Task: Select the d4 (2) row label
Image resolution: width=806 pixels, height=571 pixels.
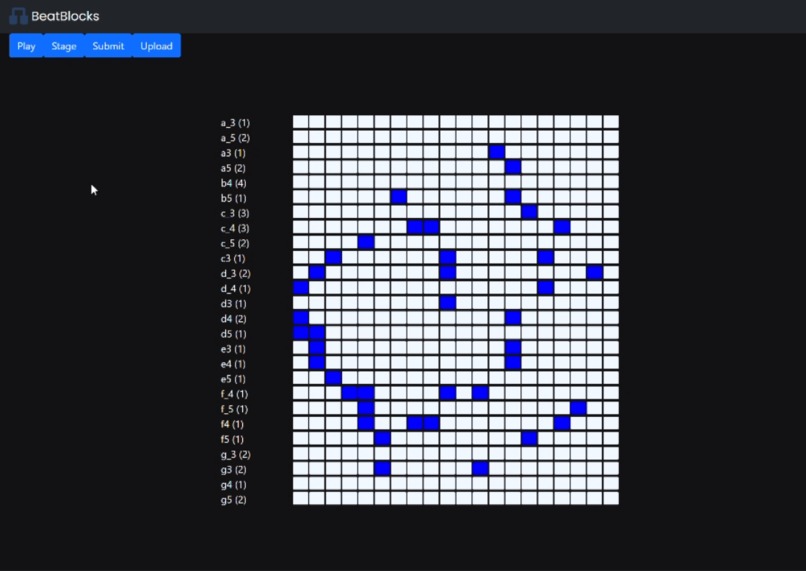Action: point(233,319)
